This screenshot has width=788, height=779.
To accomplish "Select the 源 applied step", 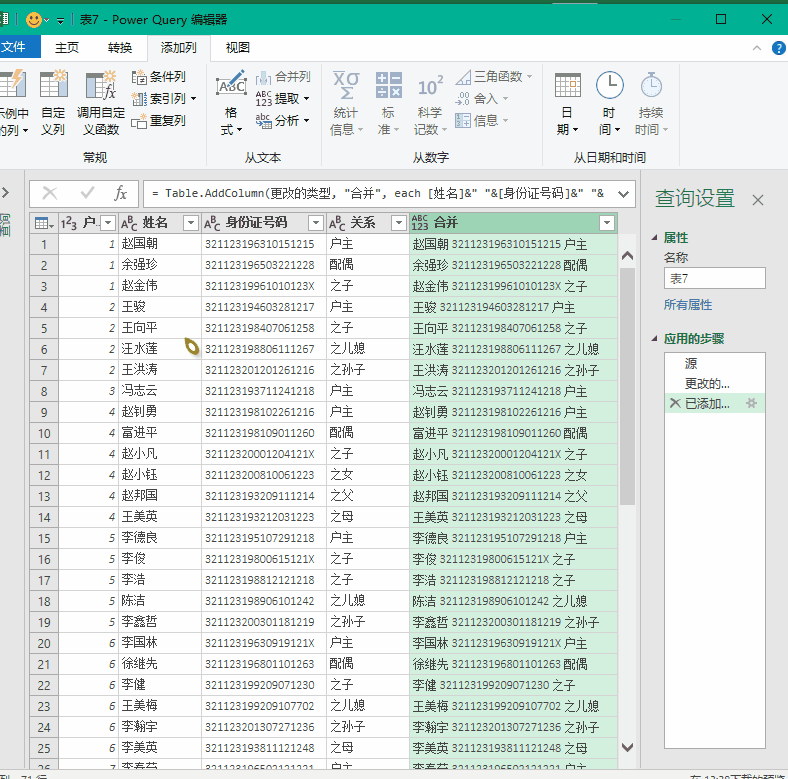I will 715,363.
